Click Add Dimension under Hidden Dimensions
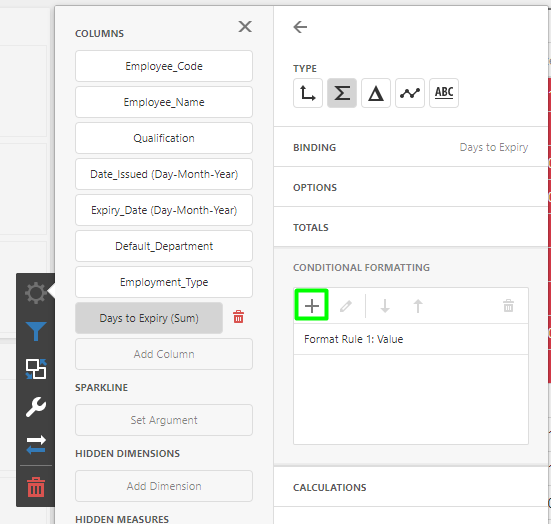This screenshot has height=524, width=551. pos(164,486)
